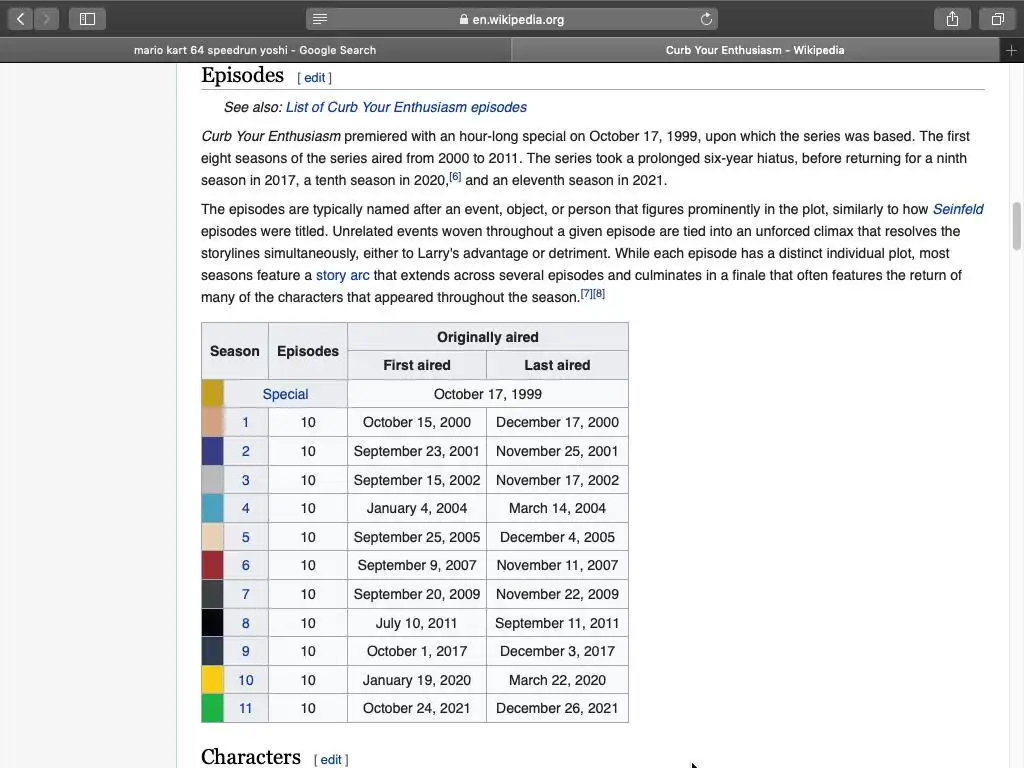Open citation 6 reference
This screenshot has height=768, width=1024.
[455, 176]
